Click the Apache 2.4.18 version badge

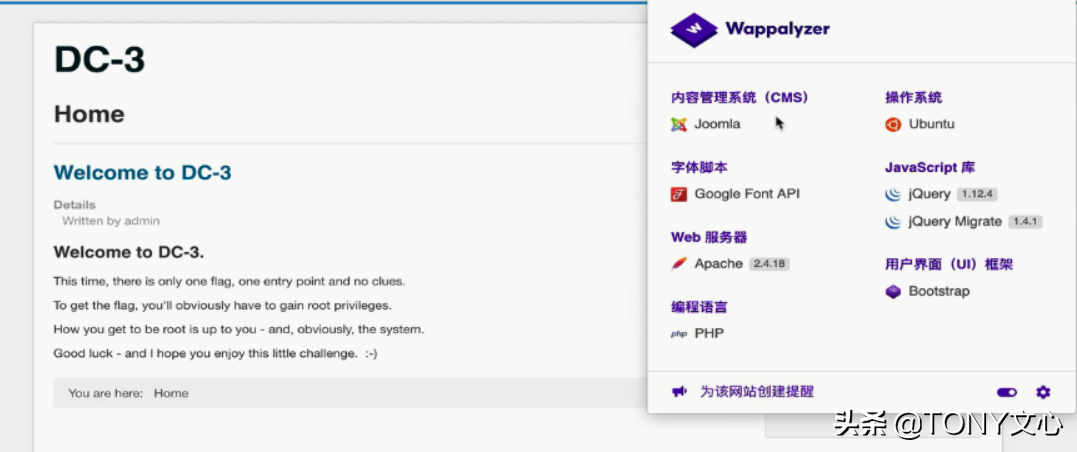coord(769,264)
